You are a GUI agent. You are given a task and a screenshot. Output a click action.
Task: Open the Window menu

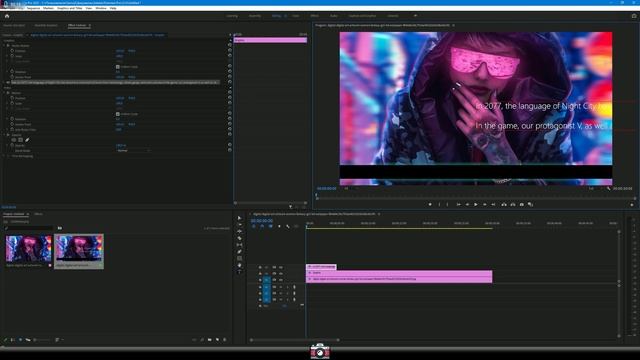click(100, 8)
